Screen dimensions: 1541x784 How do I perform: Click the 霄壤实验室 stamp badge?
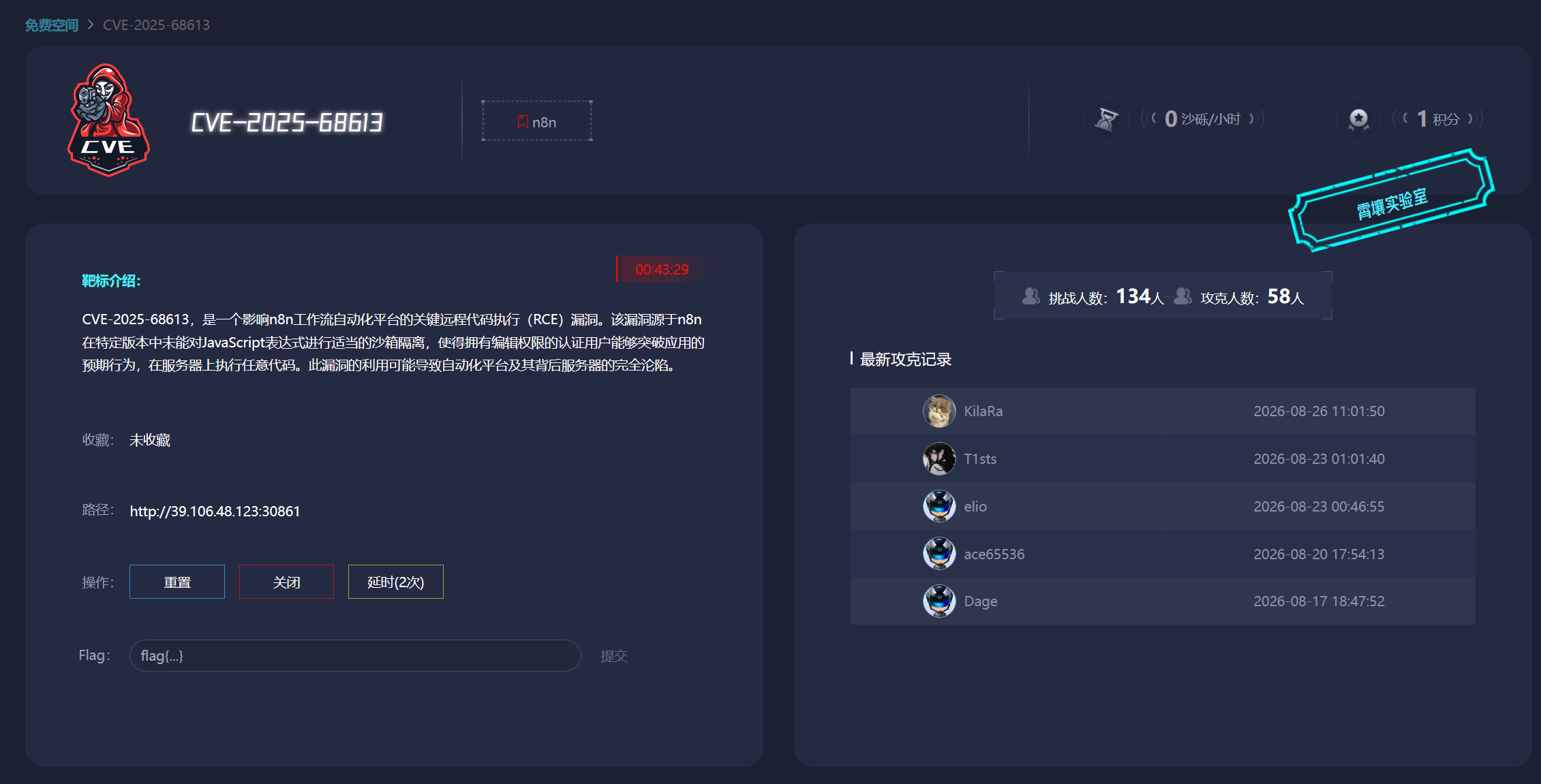1391,202
